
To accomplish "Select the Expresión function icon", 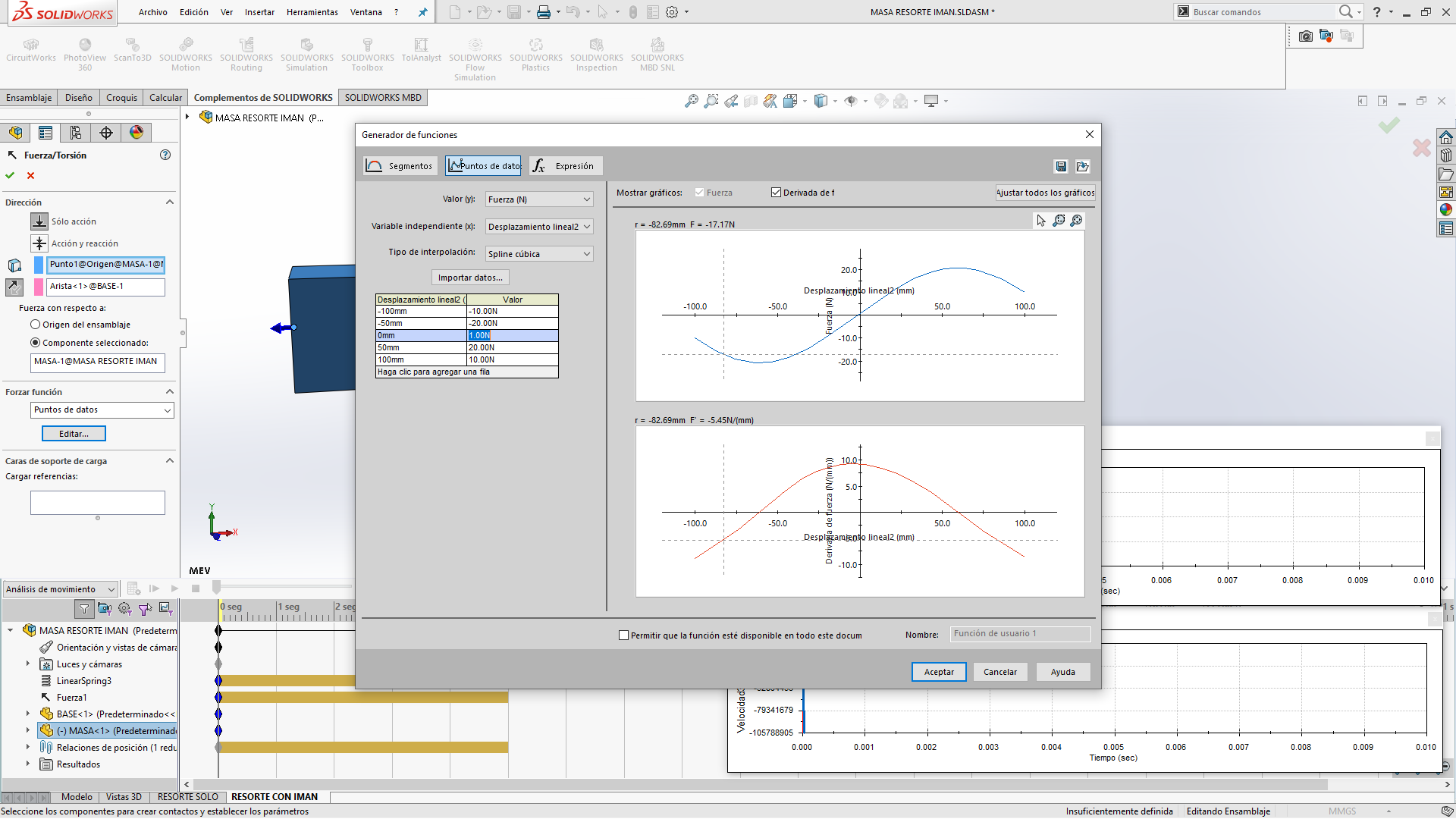I will tap(539, 166).
